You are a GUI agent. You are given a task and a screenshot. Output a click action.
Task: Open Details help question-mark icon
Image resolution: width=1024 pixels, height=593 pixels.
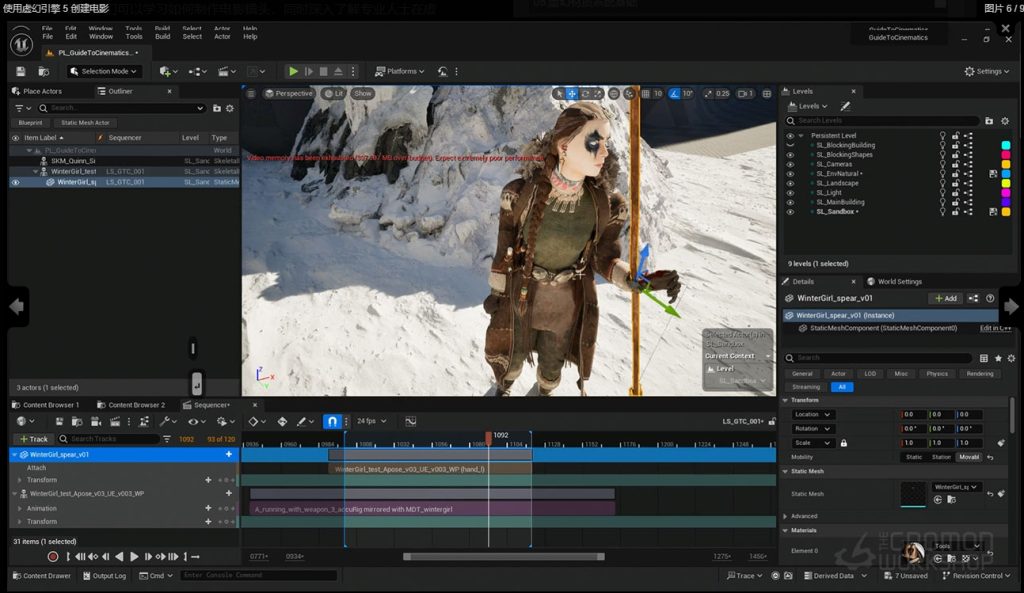click(990, 298)
